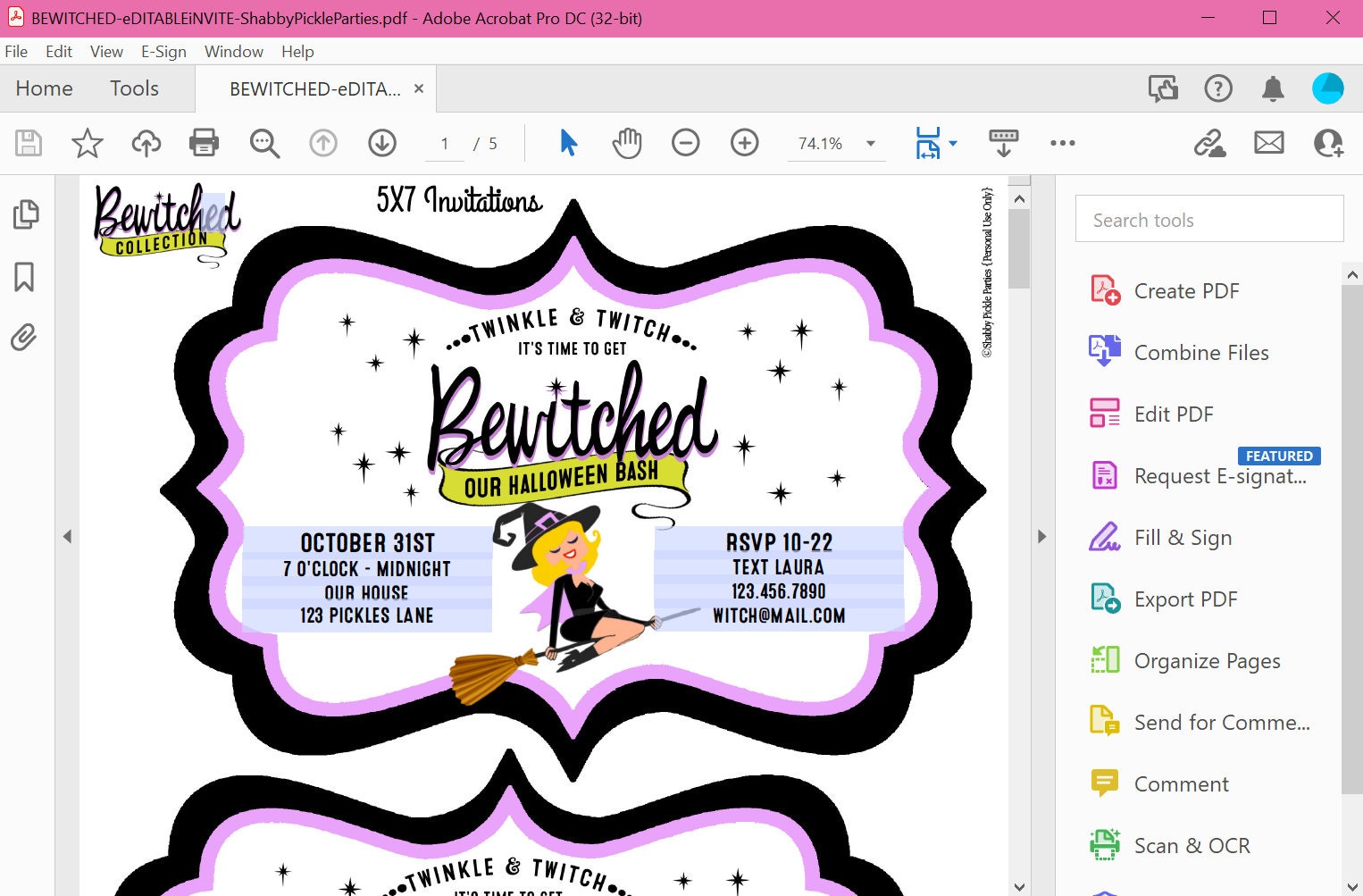The height and width of the screenshot is (896, 1363).
Task: Click Fit to width page icon
Action: (x=928, y=143)
